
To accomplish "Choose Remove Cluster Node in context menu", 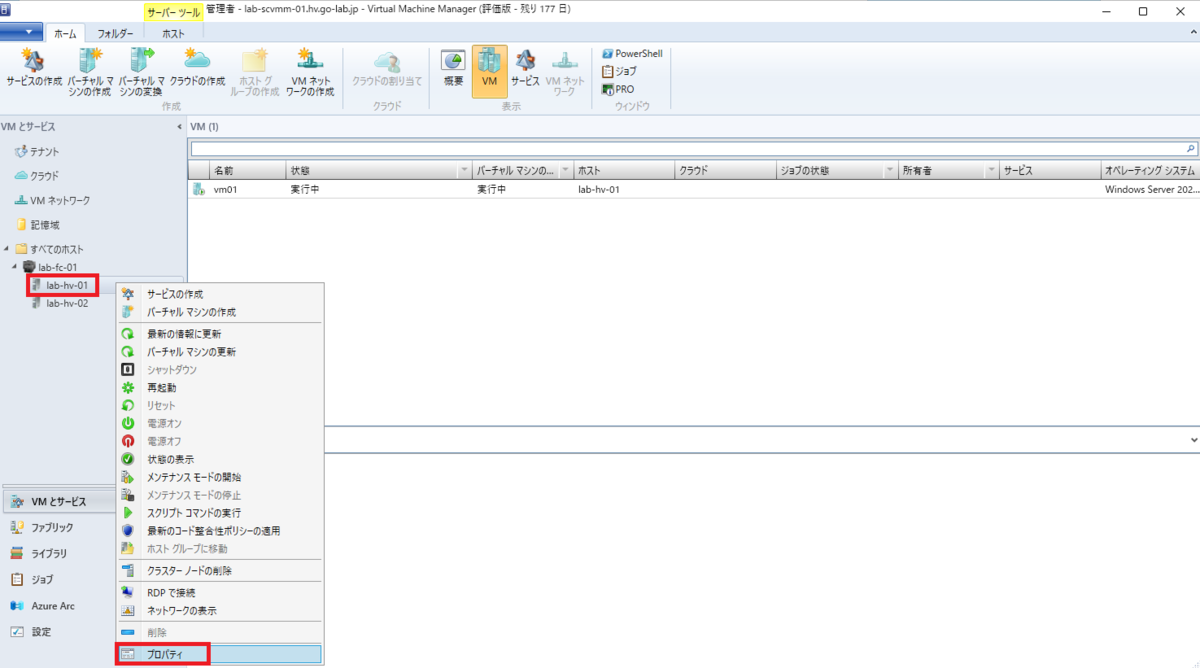I will point(220,570).
